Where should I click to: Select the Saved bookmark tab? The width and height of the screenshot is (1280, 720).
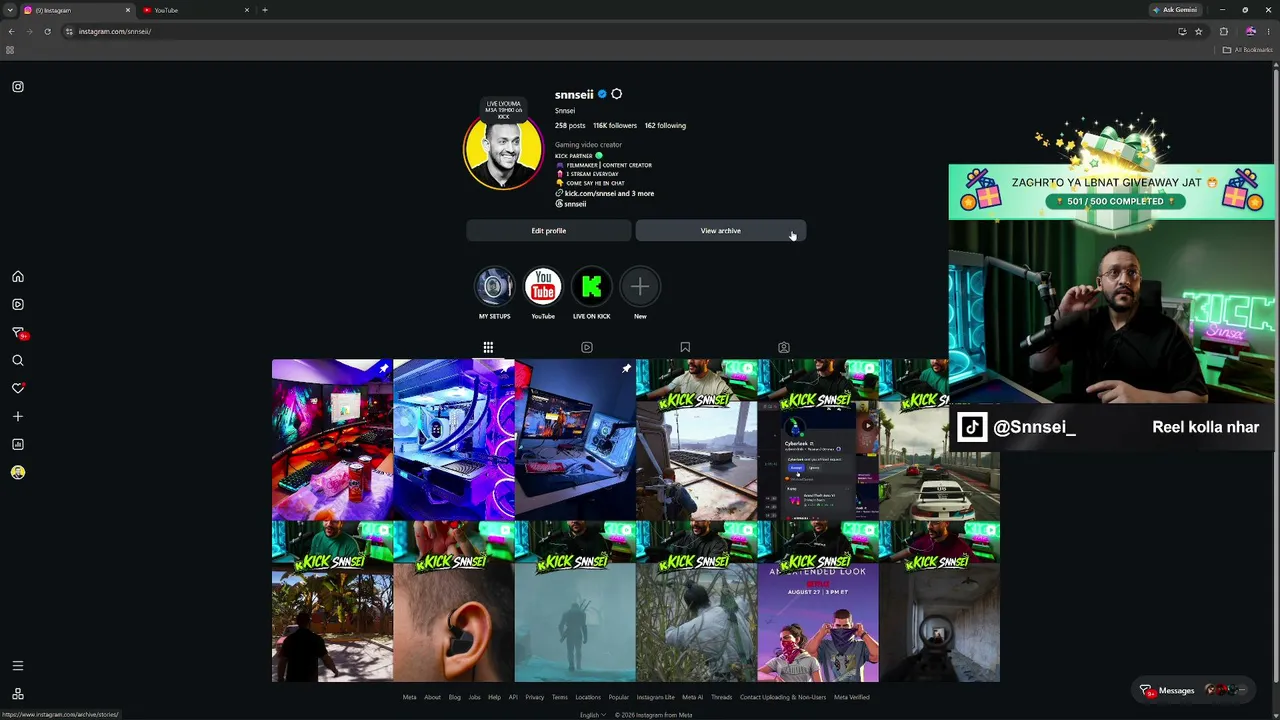point(685,347)
